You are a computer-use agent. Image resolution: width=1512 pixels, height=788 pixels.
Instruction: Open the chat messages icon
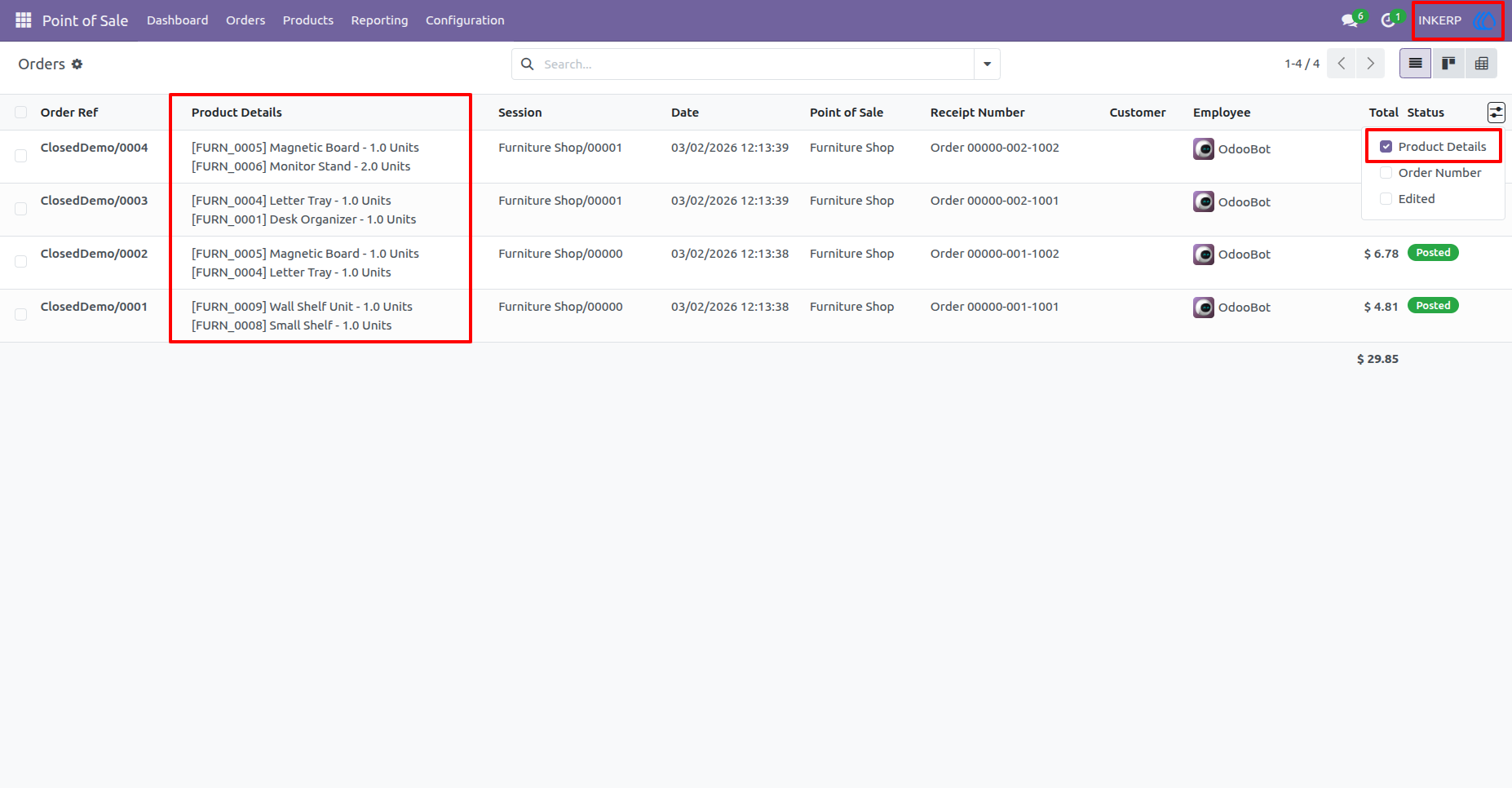tap(1351, 20)
